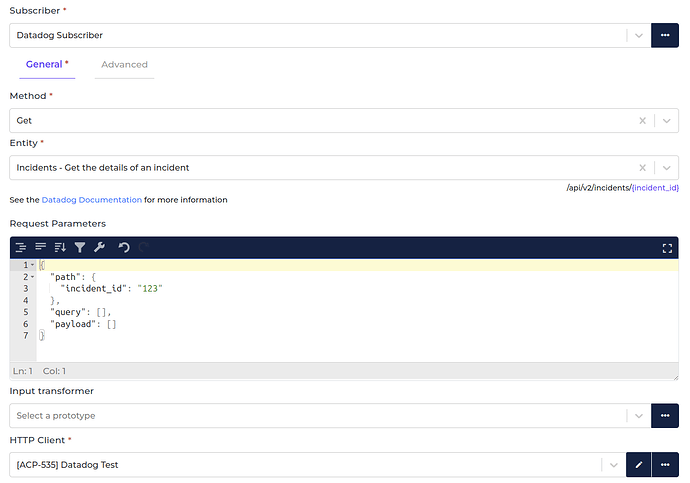690x483 pixels.
Task: Sort JSON contents with the sort icon
Action: click(60, 247)
